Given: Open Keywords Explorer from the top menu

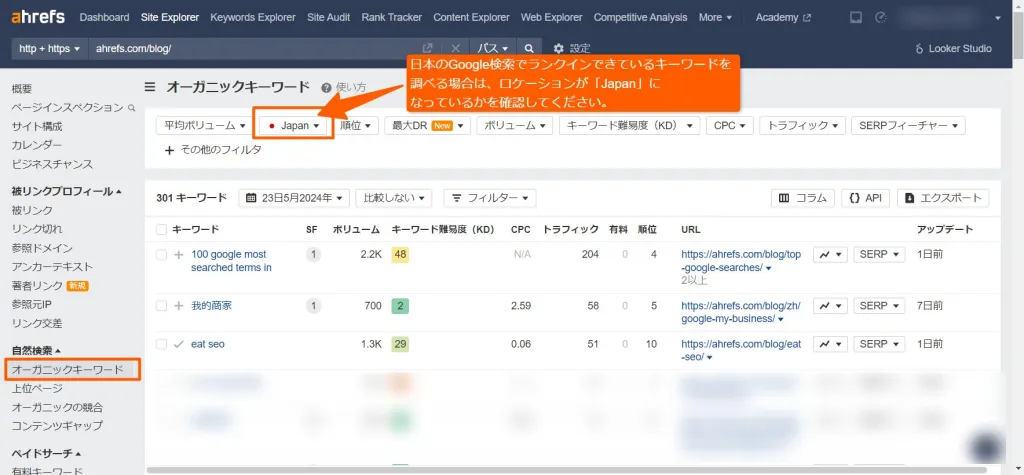Looking at the screenshot, I should pyautogui.click(x=253, y=18).
